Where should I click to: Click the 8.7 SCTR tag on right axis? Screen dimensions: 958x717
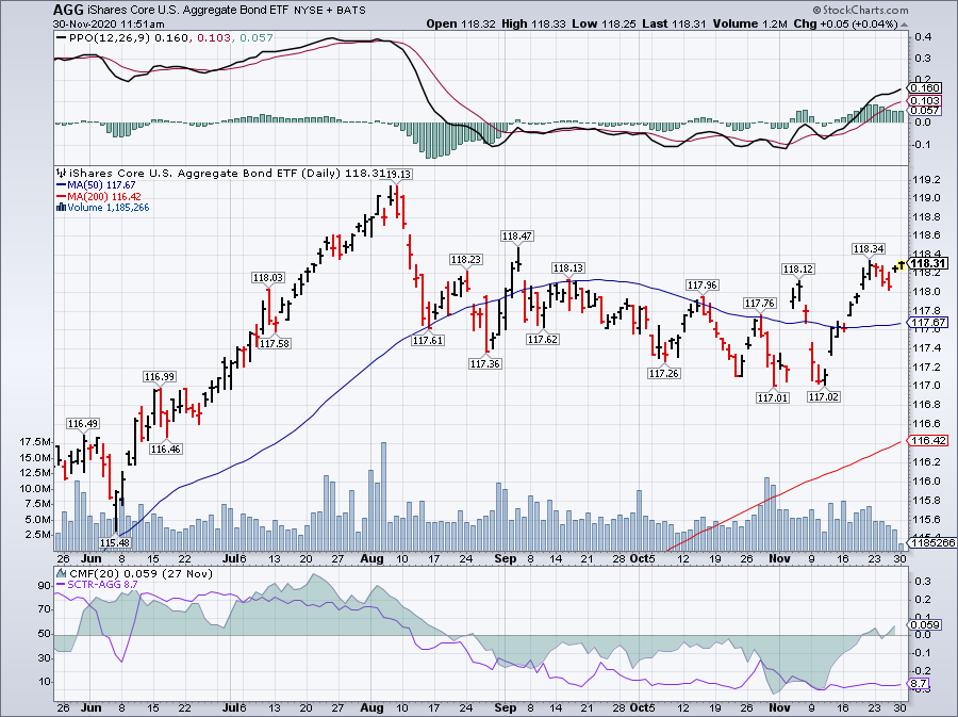(921, 684)
